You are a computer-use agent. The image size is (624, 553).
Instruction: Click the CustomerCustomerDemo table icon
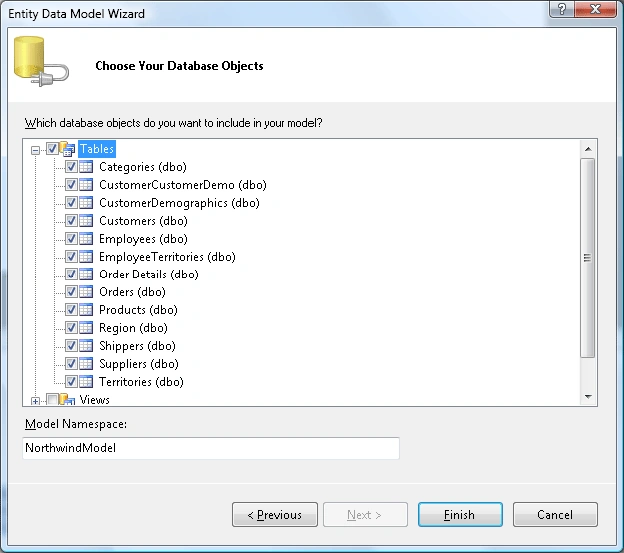pos(86,185)
